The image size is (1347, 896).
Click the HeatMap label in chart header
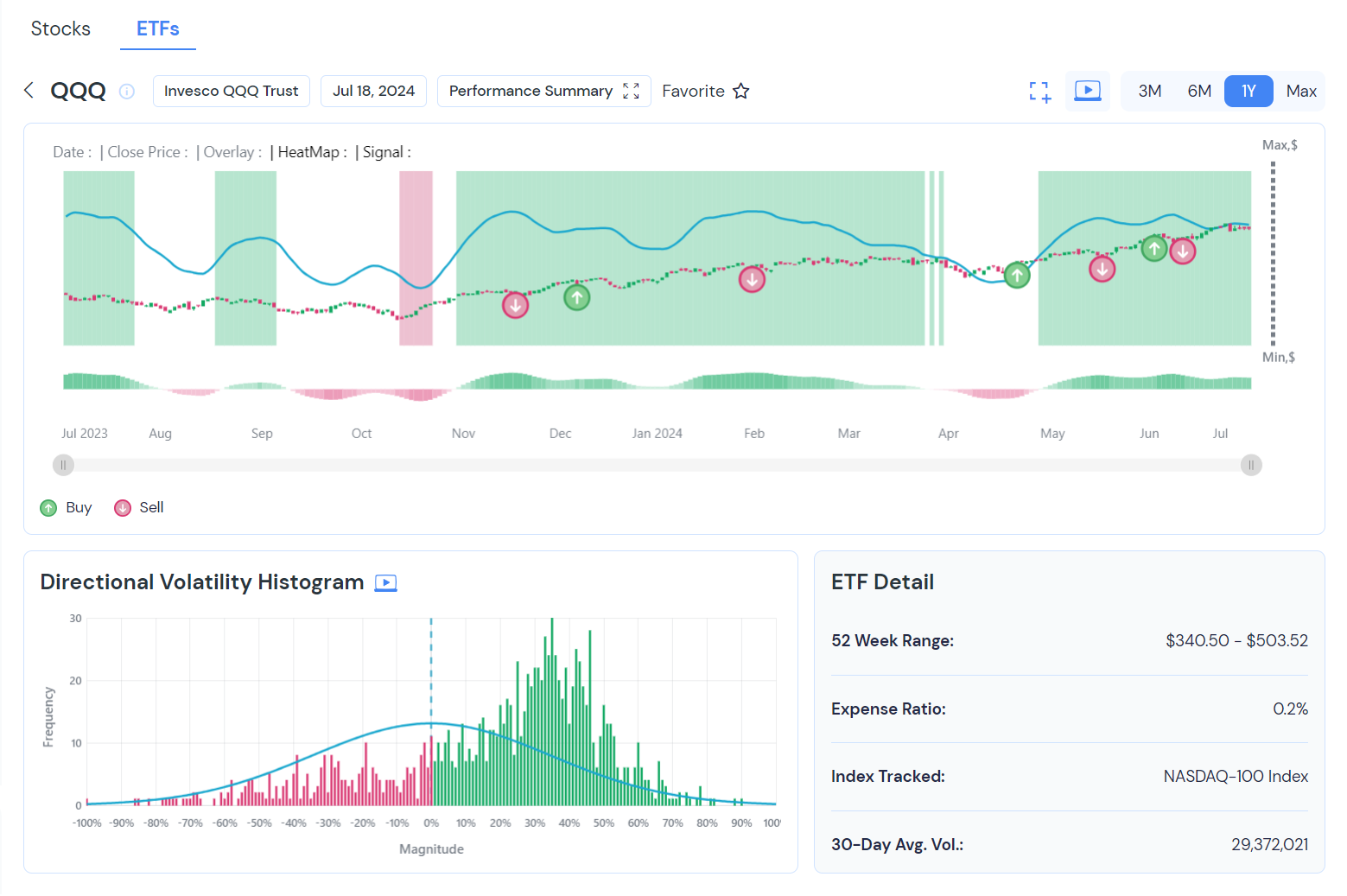tap(312, 152)
